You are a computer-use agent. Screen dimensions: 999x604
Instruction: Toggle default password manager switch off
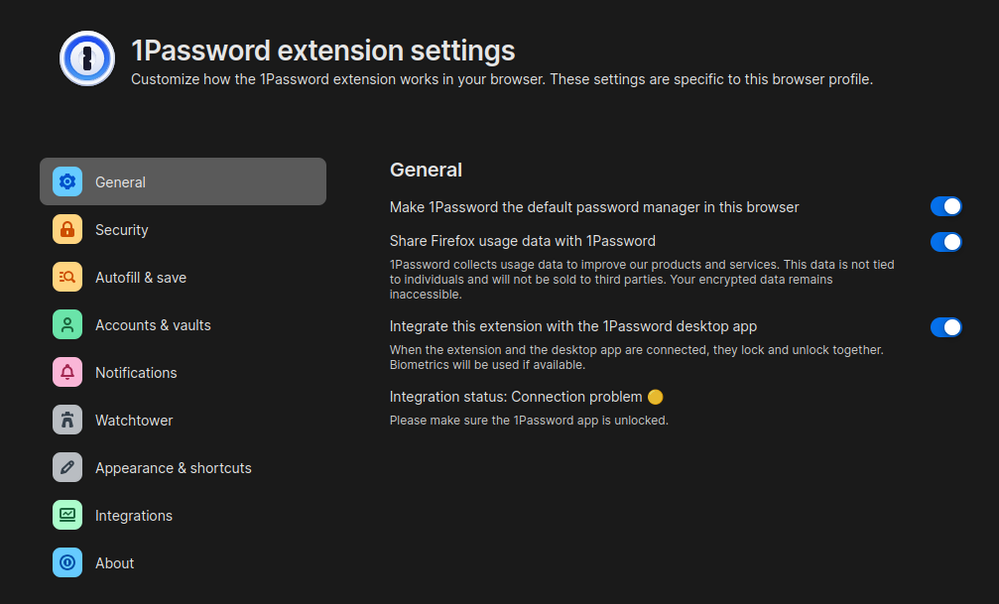pos(945,207)
